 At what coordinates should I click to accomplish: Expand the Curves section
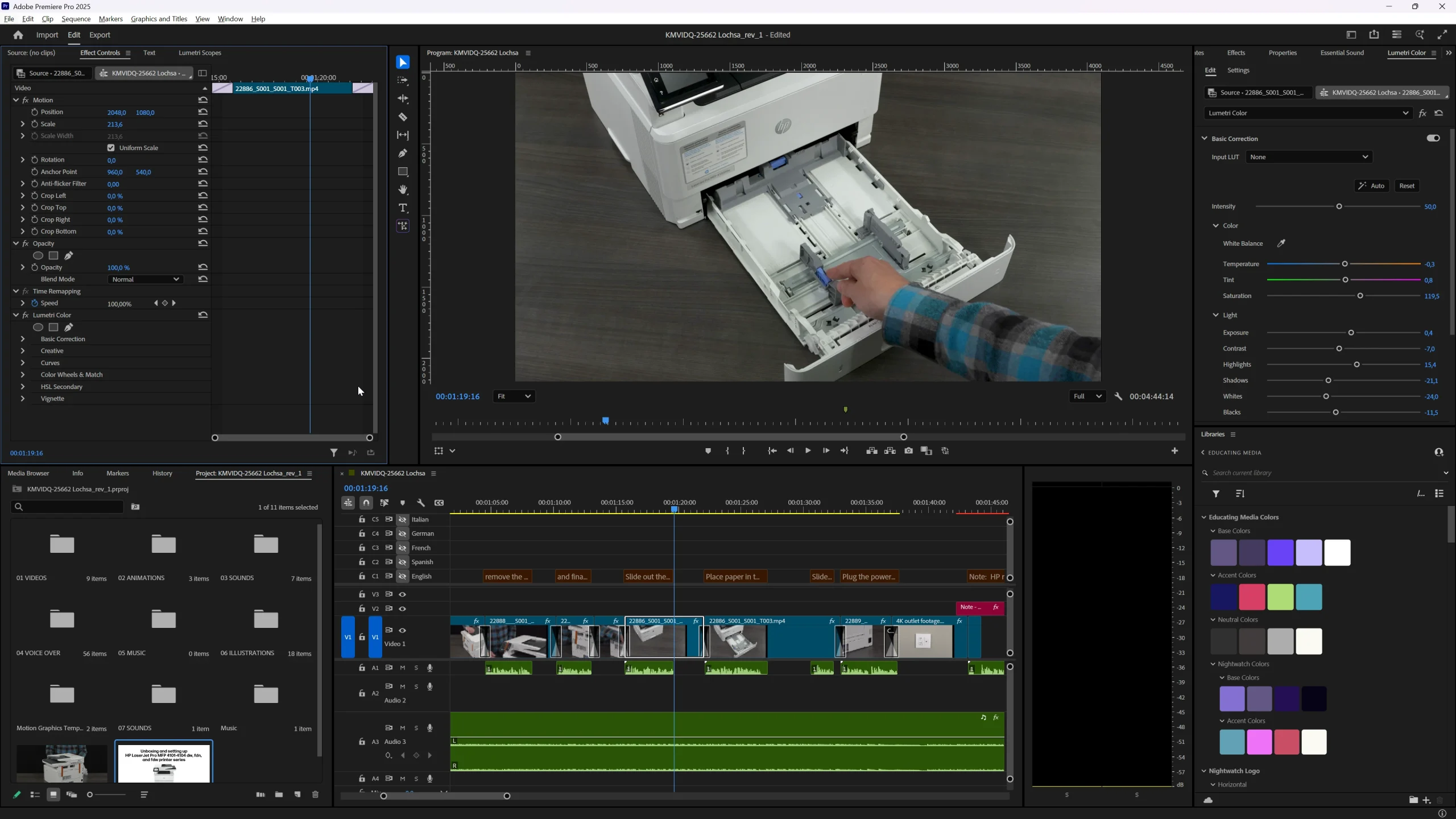[x=23, y=363]
